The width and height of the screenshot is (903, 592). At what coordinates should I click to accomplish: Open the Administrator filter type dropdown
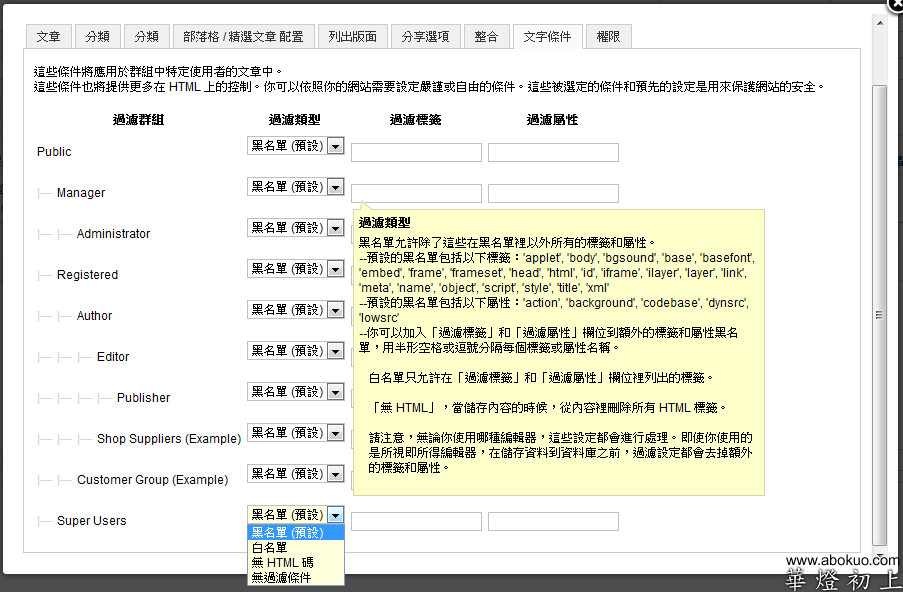coord(295,228)
